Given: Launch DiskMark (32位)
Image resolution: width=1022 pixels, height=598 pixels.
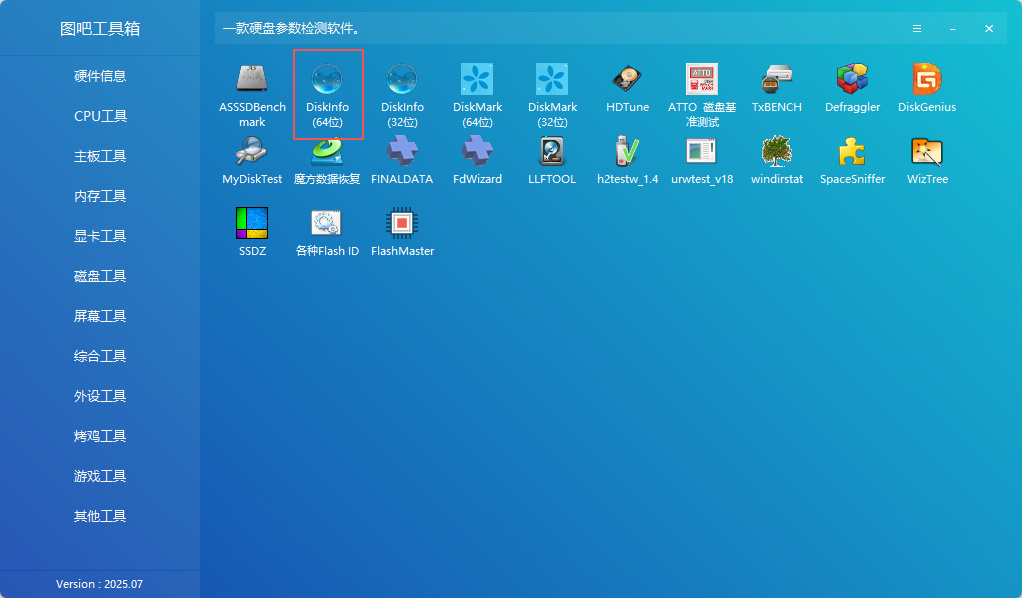Looking at the screenshot, I should click(552, 95).
